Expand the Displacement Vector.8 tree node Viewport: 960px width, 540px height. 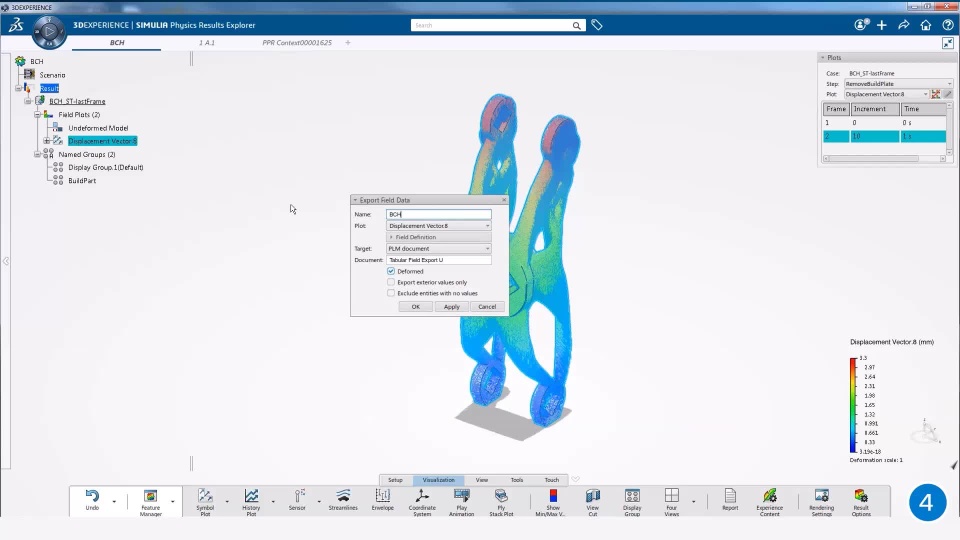[47, 141]
